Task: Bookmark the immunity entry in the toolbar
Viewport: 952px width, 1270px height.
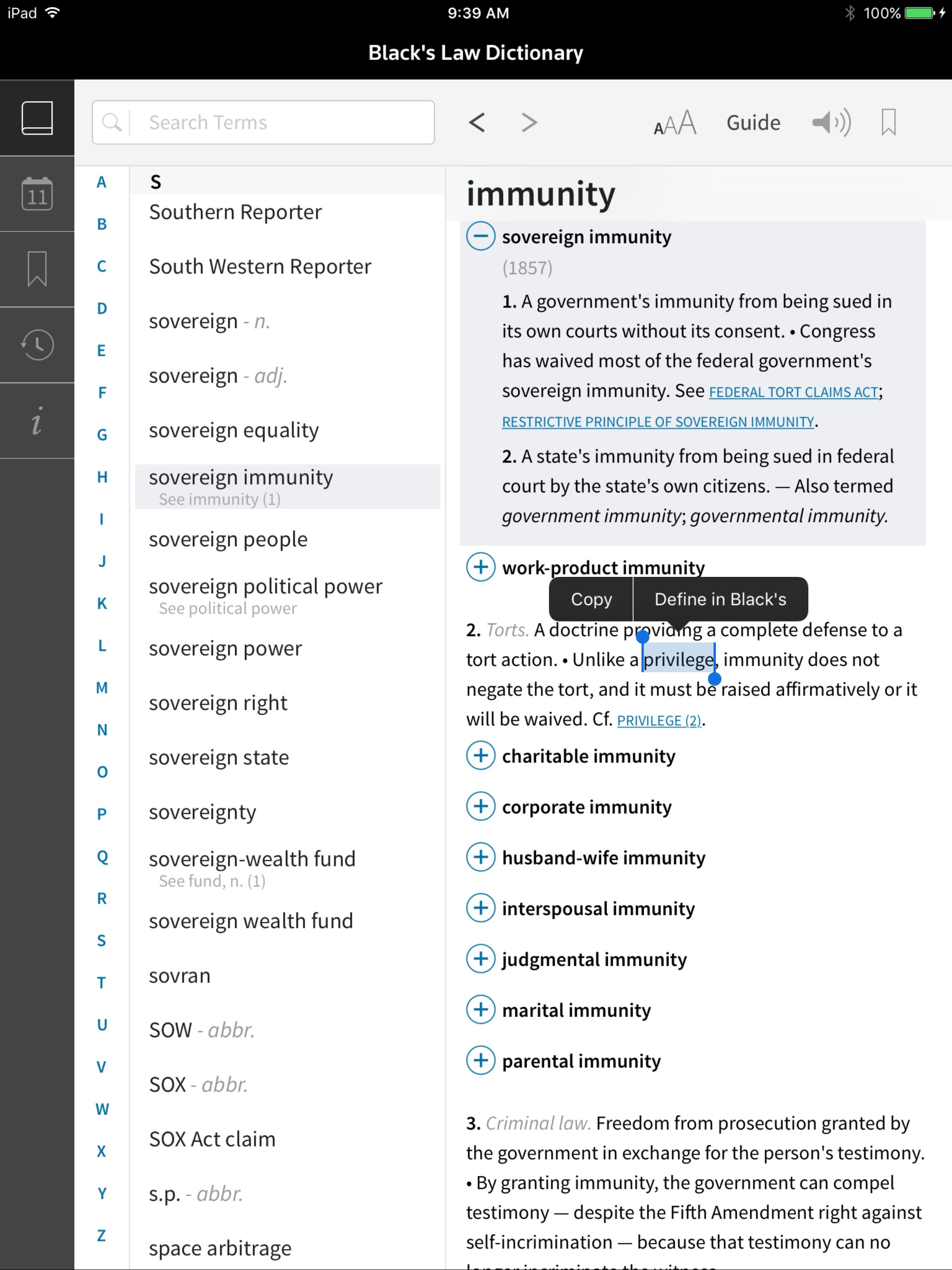Action: pos(888,122)
